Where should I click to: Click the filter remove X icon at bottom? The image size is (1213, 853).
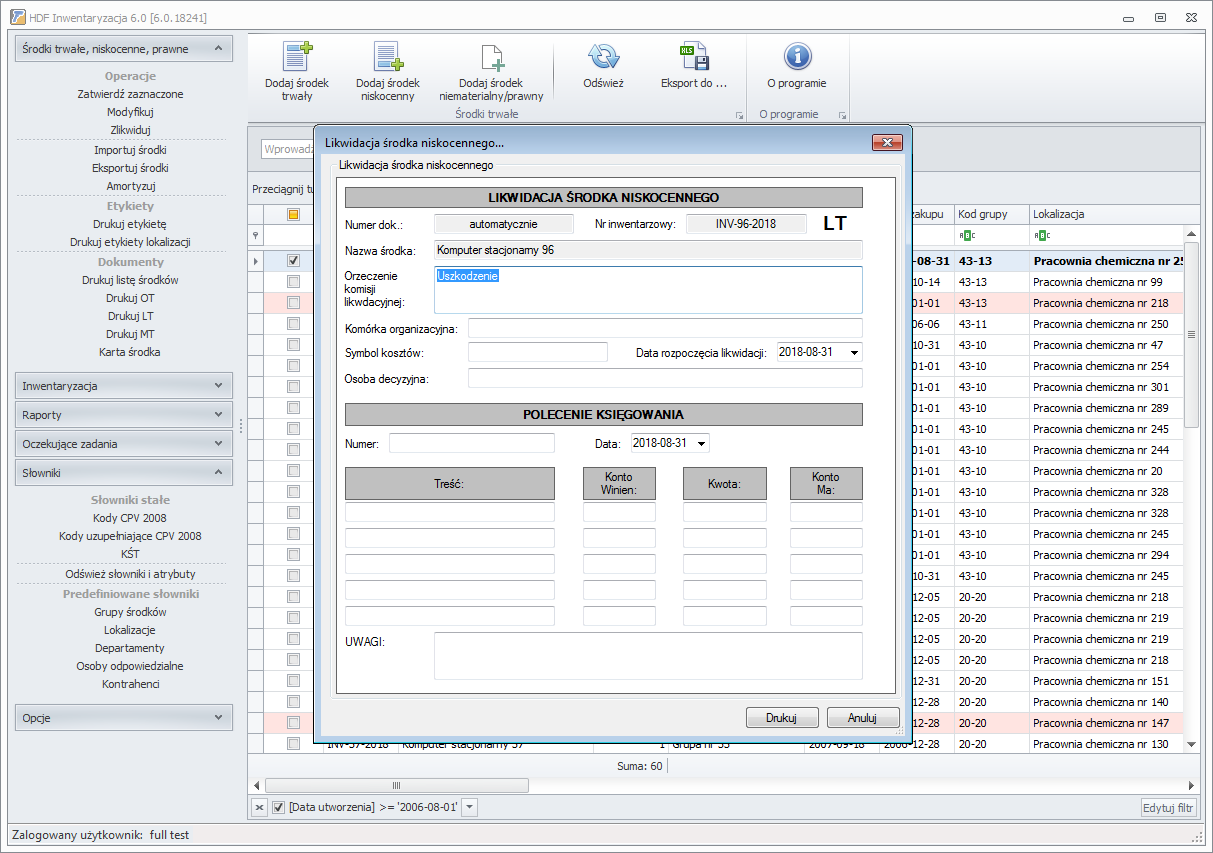tap(258, 807)
